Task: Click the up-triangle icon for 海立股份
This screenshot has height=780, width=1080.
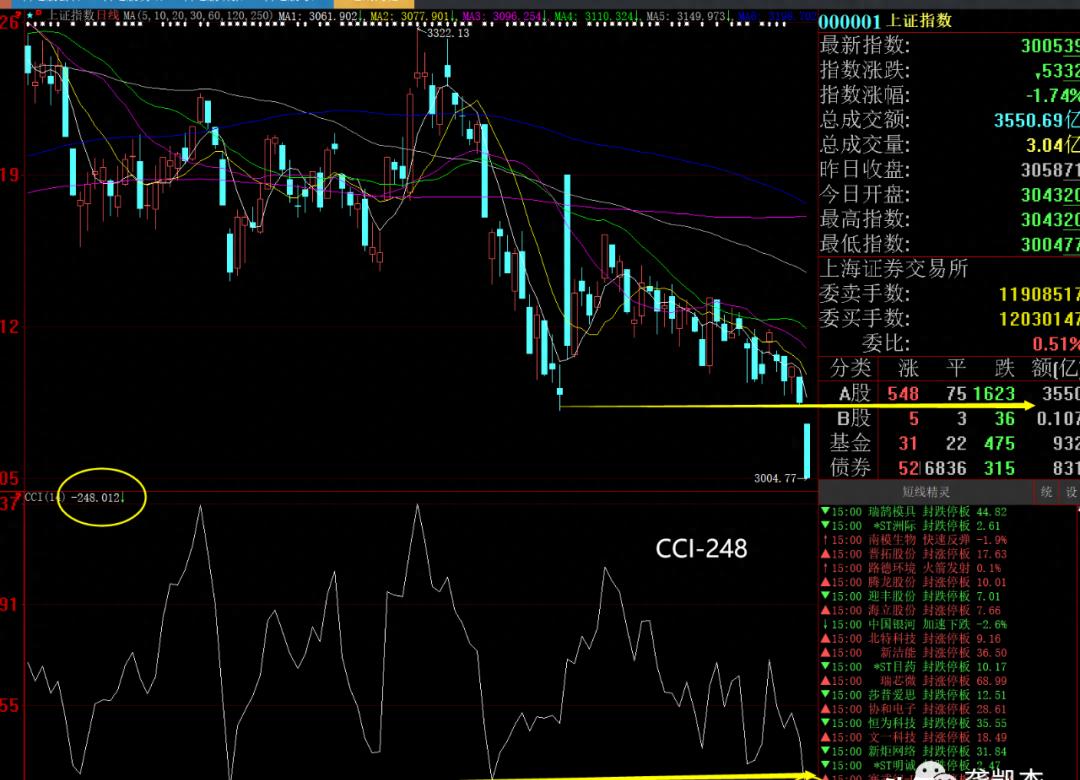Action: (x=824, y=610)
